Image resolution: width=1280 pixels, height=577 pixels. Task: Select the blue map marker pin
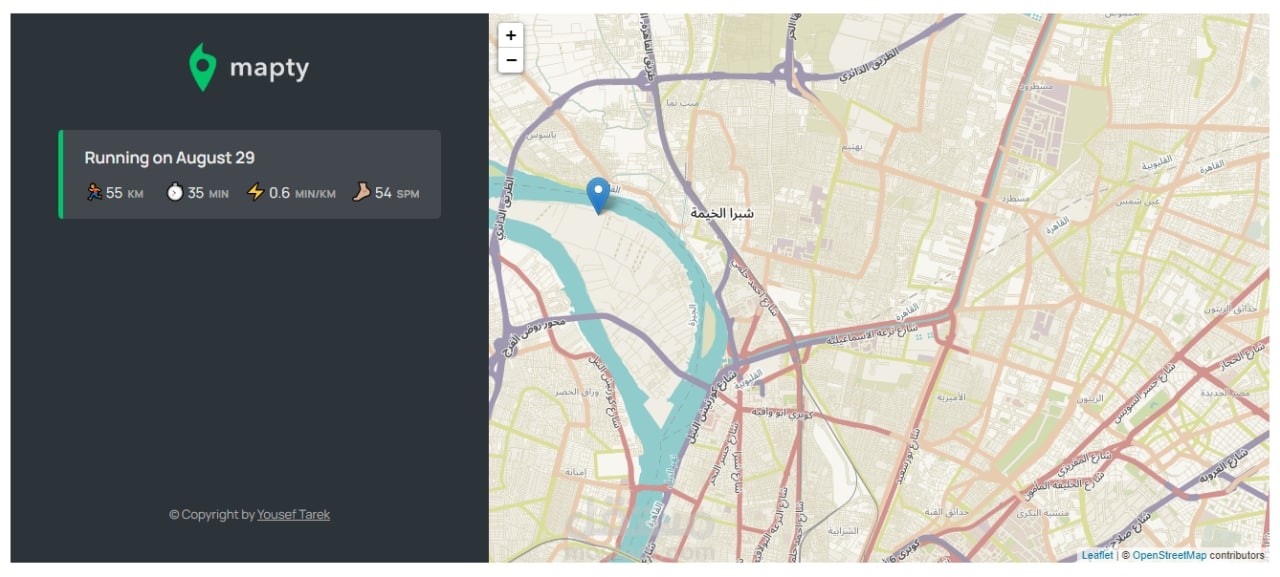[x=599, y=195]
